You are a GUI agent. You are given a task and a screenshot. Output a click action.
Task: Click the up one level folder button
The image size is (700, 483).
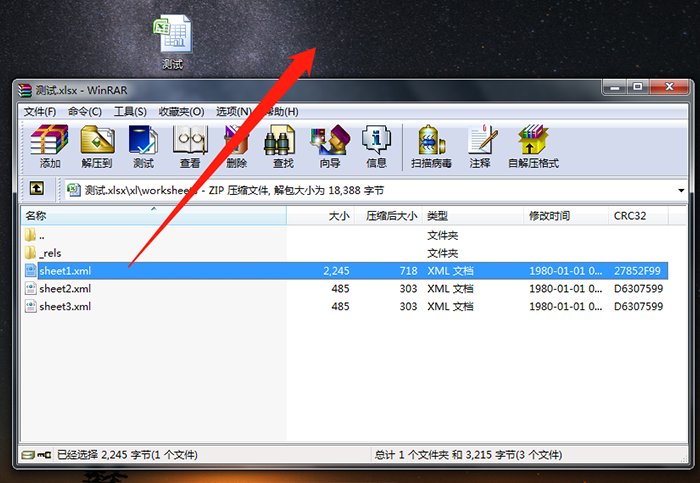(36, 189)
